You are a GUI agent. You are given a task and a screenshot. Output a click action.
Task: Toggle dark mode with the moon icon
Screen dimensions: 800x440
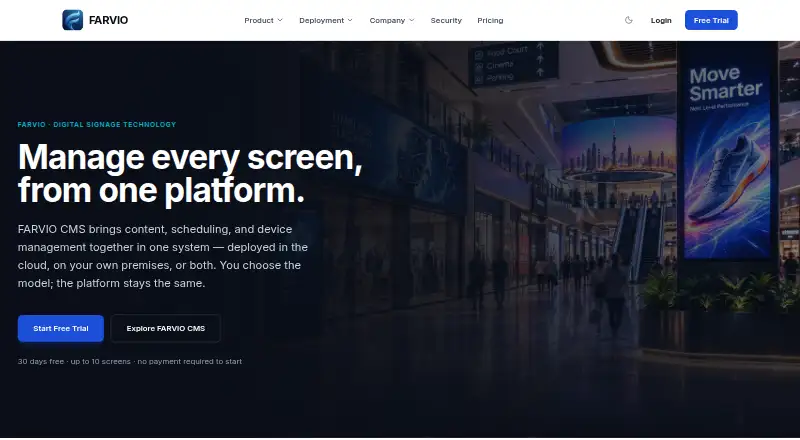pyautogui.click(x=629, y=20)
